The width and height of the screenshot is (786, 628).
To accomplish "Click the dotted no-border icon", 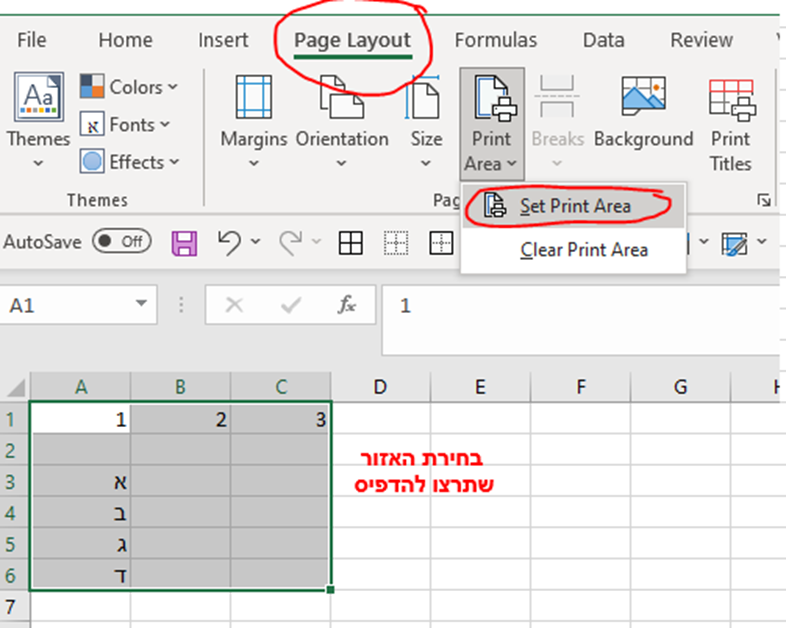I will pyautogui.click(x=396, y=243).
